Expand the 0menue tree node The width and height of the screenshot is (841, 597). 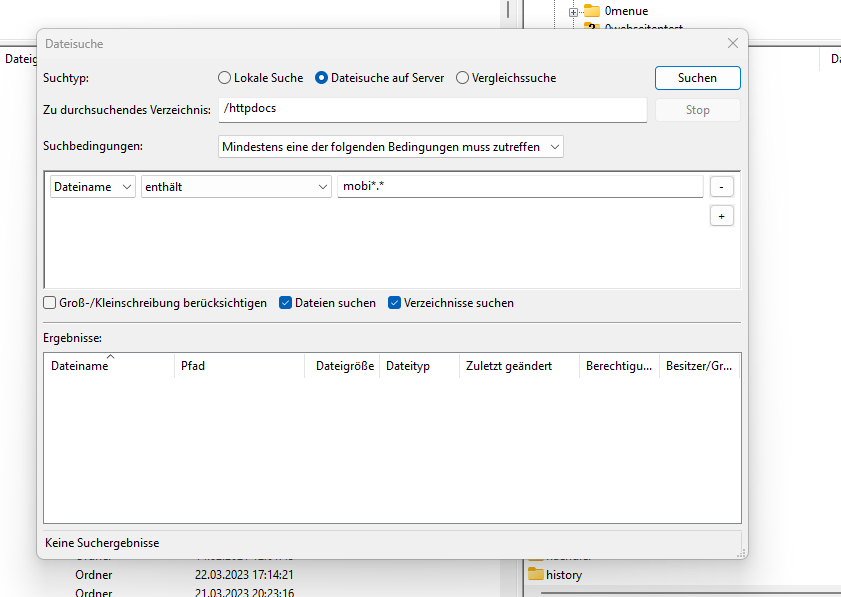coord(574,11)
